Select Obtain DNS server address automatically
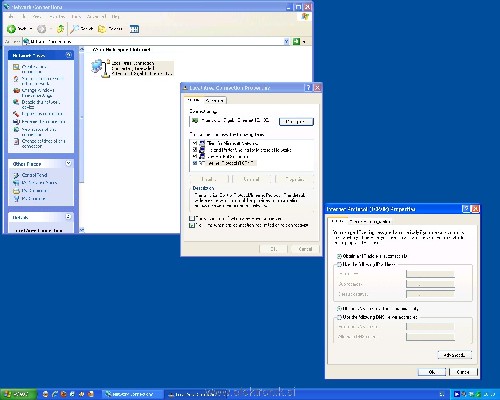This screenshot has height=400, width=500. 339,309
